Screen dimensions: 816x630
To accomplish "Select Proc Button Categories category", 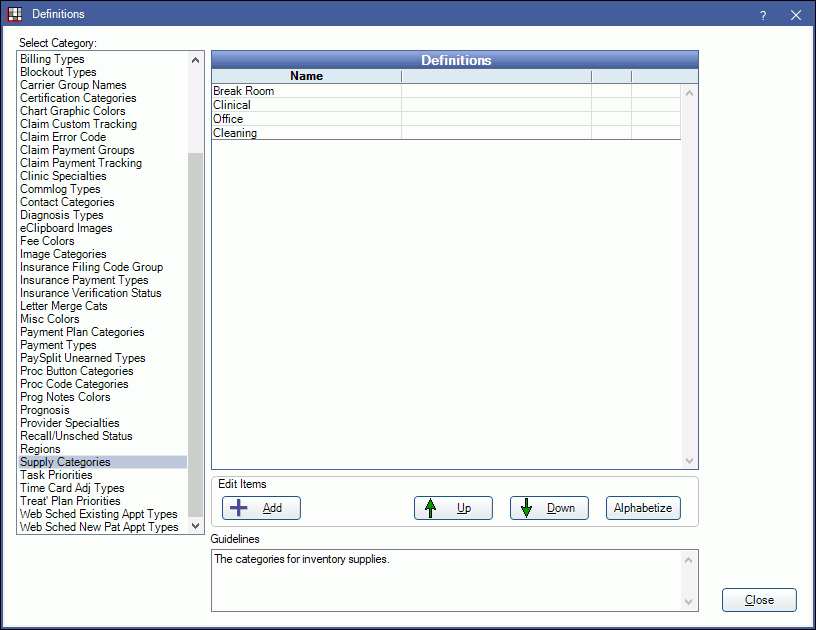I will [103, 371].
